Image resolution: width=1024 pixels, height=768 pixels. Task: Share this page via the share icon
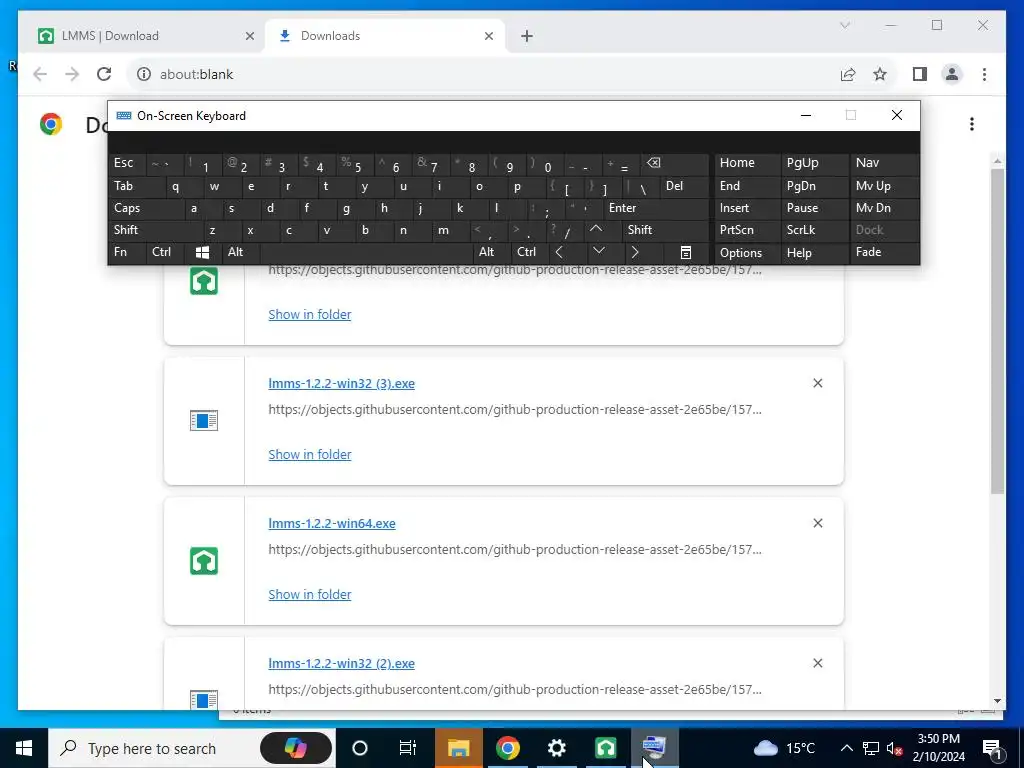(848, 74)
